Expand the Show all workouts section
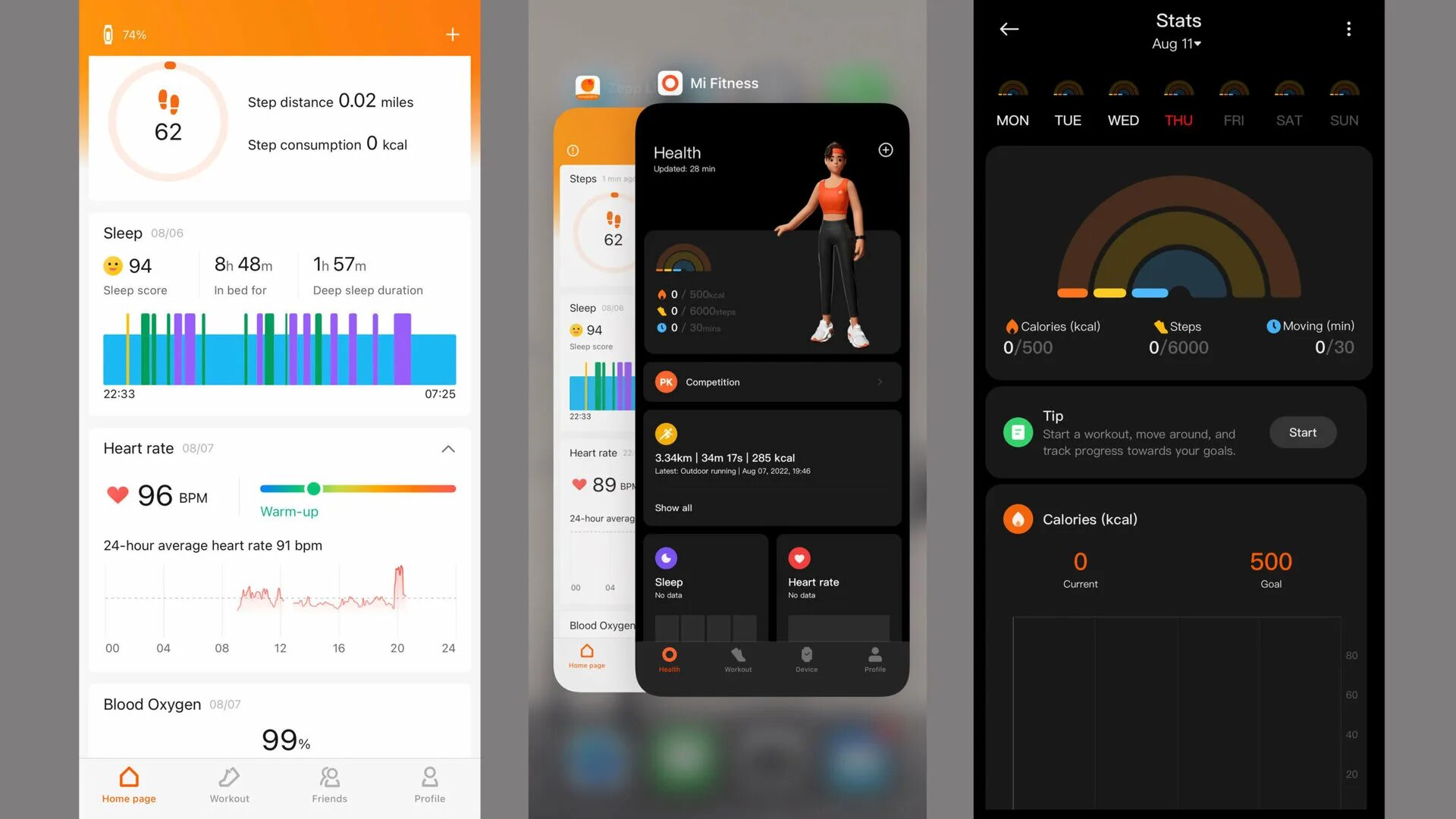This screenshot has height=819, width=1456. tap(673, 507)
